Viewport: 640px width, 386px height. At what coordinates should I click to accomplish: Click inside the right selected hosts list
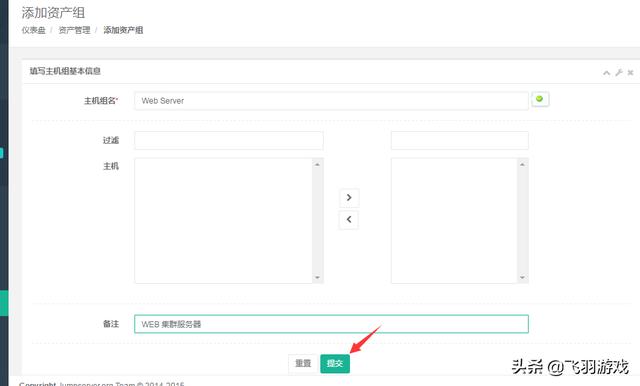pos(454,220)
